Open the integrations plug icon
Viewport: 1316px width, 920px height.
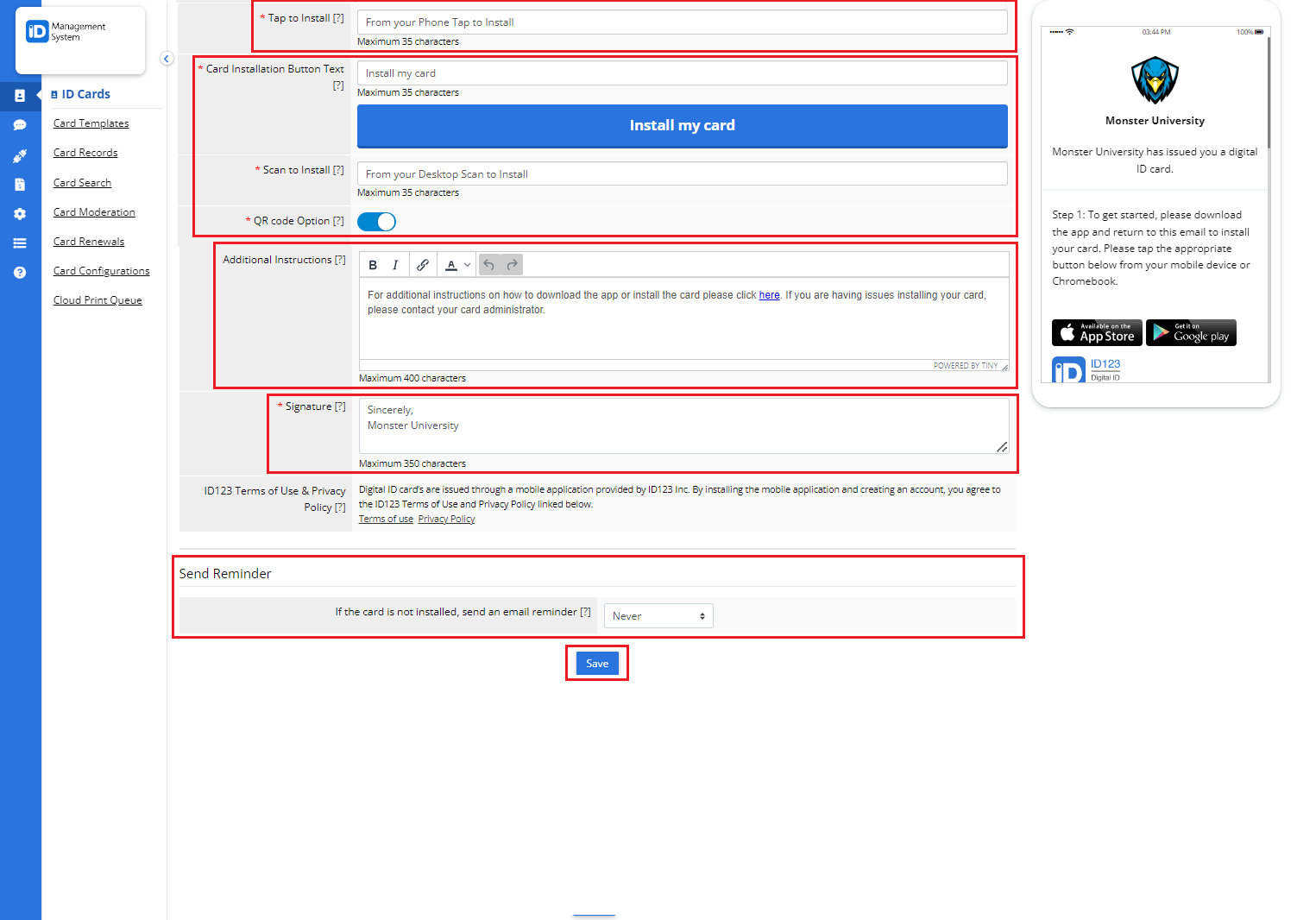click(20, 155)
